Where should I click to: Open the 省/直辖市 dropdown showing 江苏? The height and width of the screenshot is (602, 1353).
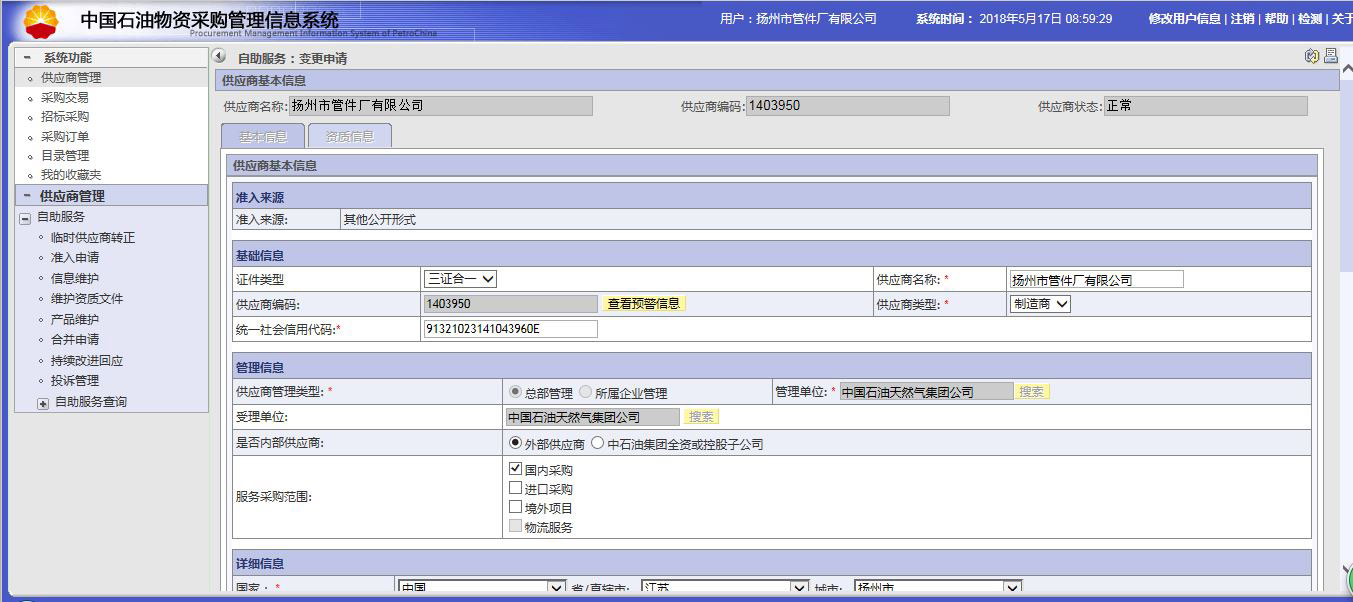724,588
